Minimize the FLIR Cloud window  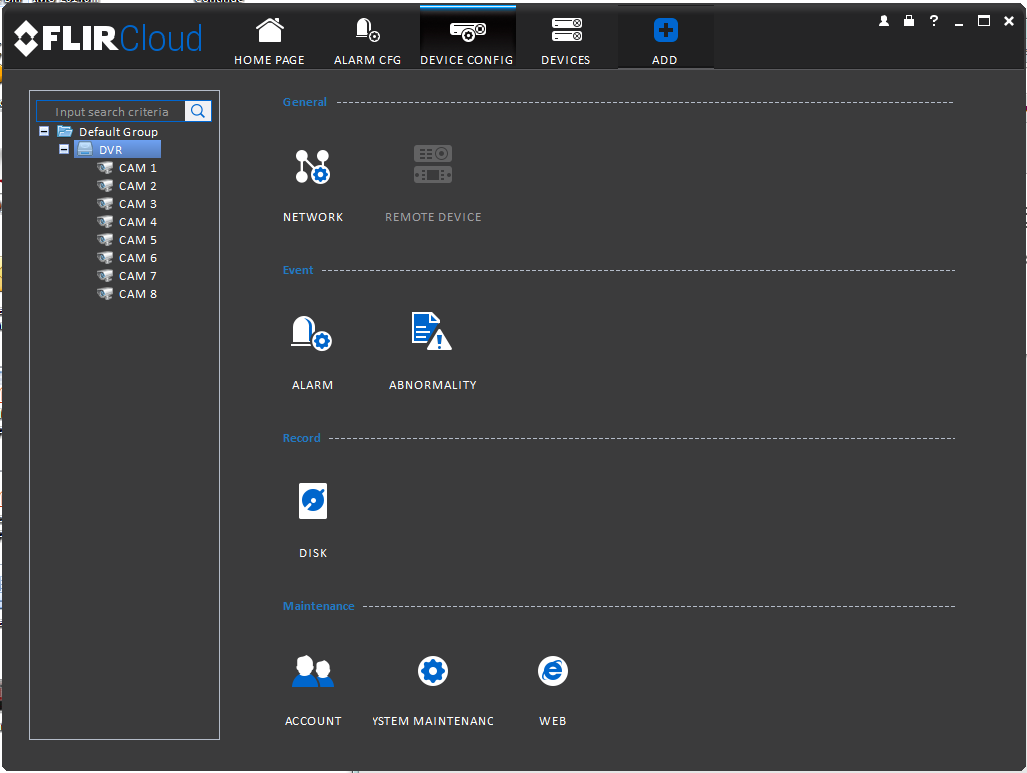point(959,22)
